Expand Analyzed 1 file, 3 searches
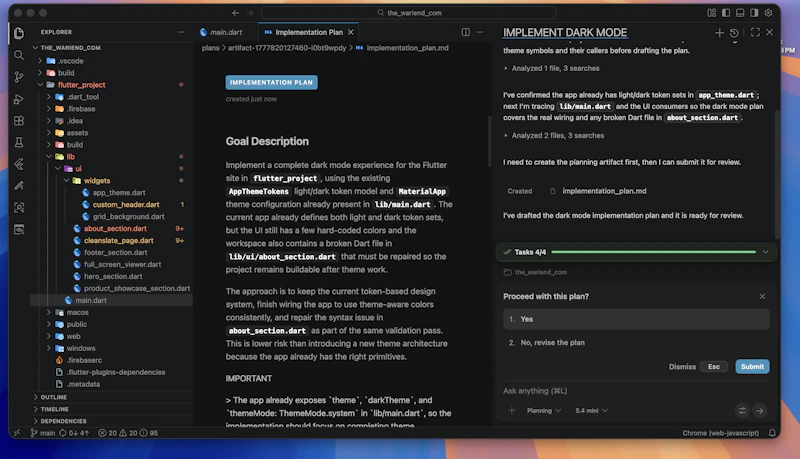The height and width of the screenshot is (459, 800). (x=552, y=68)
